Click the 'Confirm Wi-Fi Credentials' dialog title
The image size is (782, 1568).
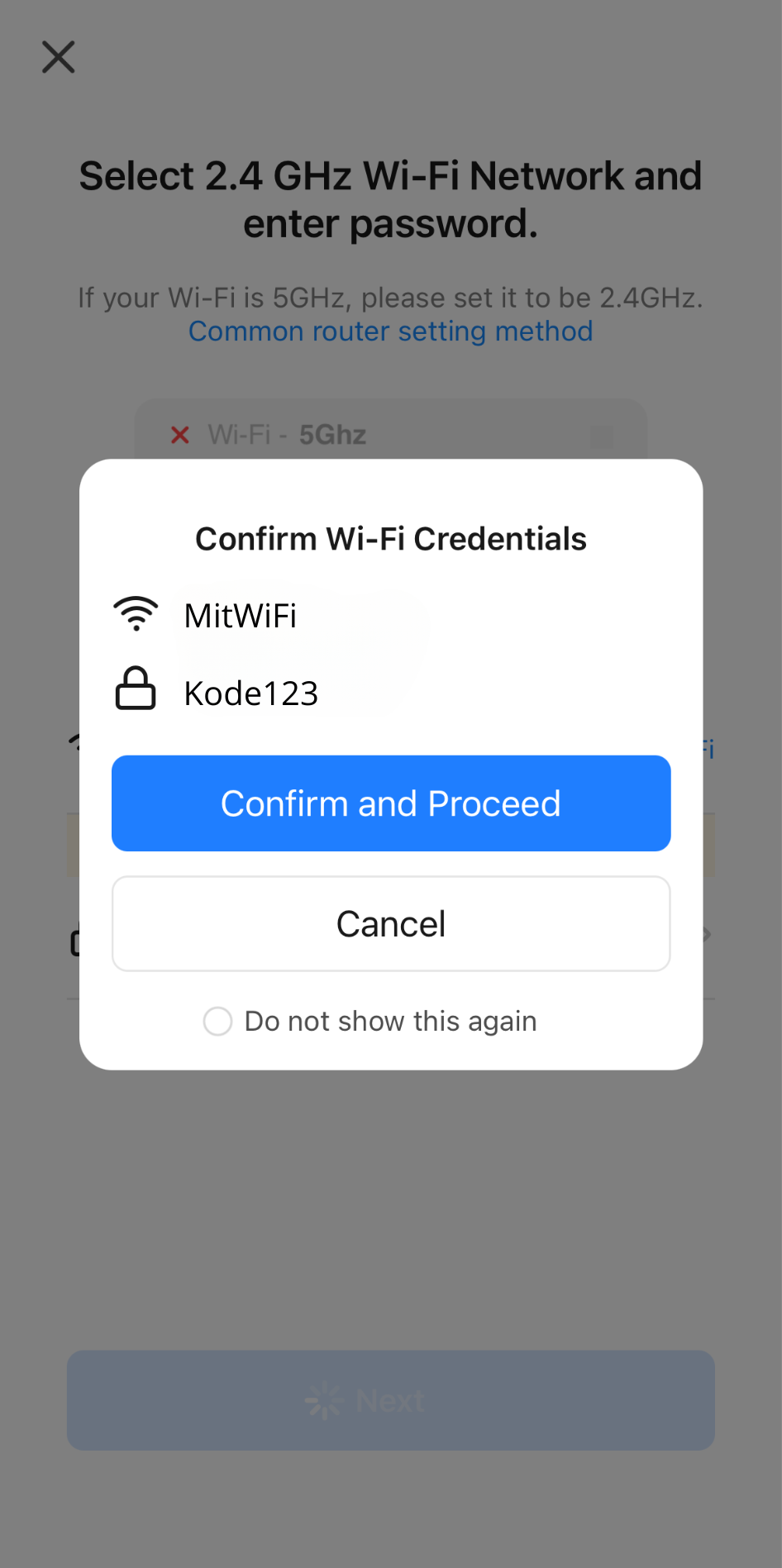click(391, 539)
